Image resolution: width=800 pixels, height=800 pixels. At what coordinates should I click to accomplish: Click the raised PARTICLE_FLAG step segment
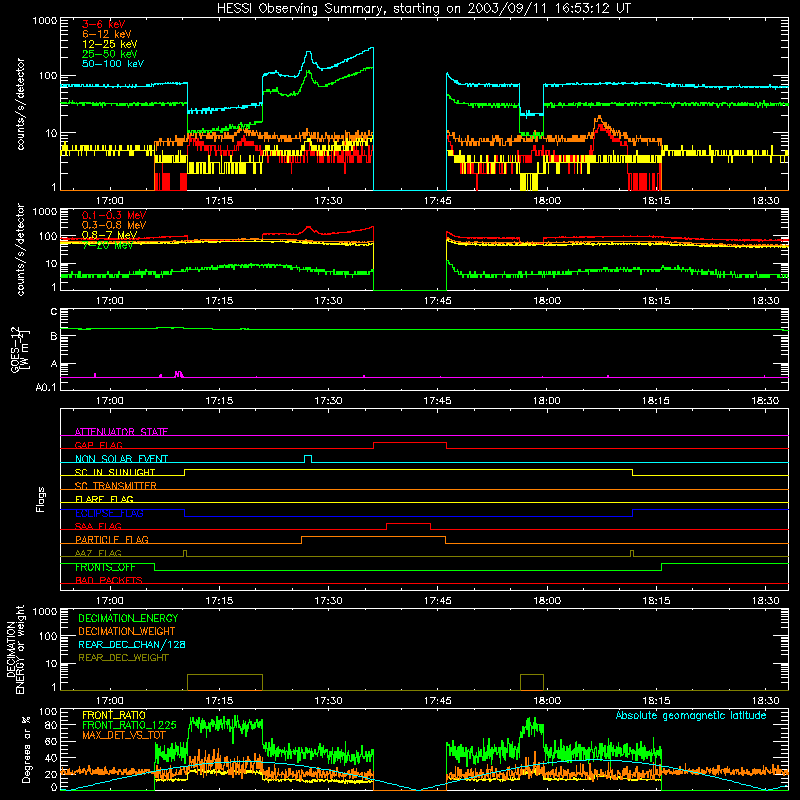pos(373,537)
